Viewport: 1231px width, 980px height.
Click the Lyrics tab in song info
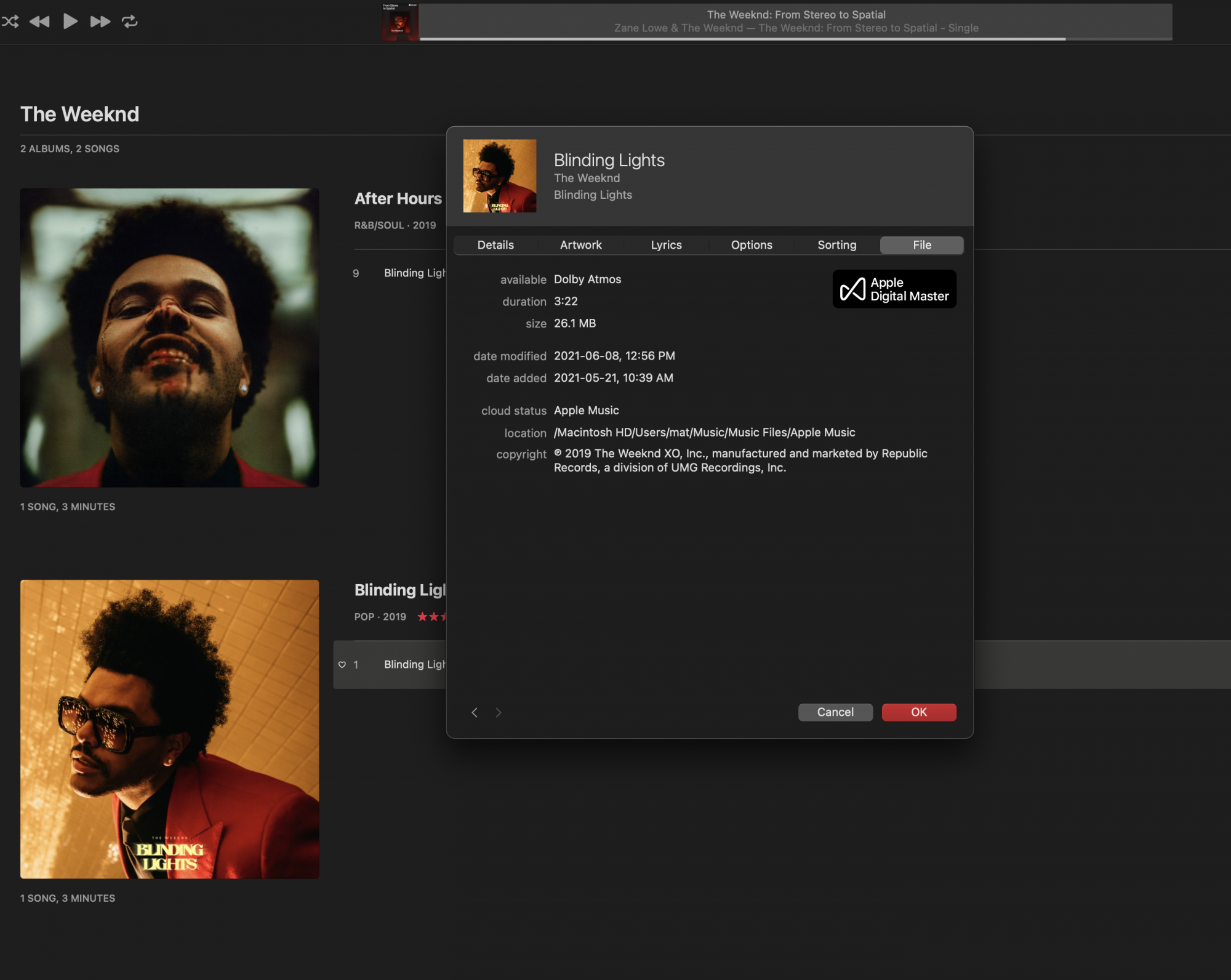pos(666,245)
